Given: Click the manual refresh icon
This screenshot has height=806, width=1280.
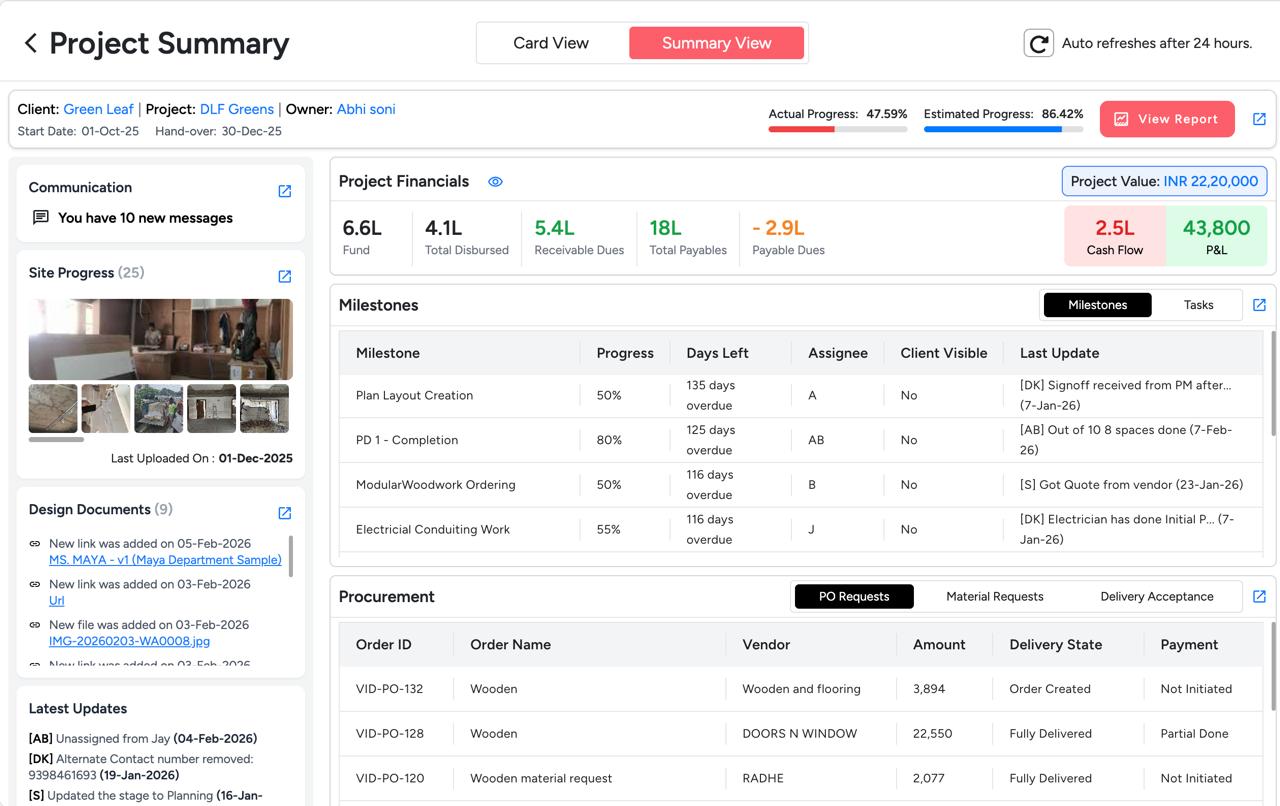Looking at the screenshot, I should tap(1038, 43).
